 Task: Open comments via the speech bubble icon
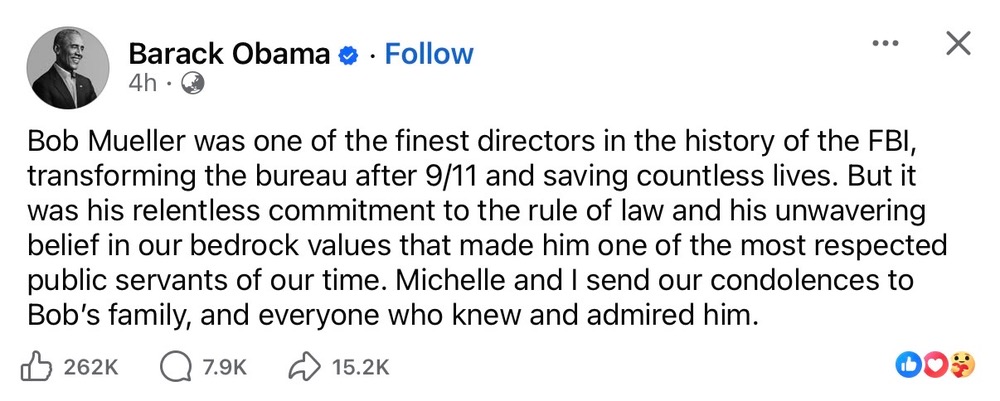click(x=175, y=368)
